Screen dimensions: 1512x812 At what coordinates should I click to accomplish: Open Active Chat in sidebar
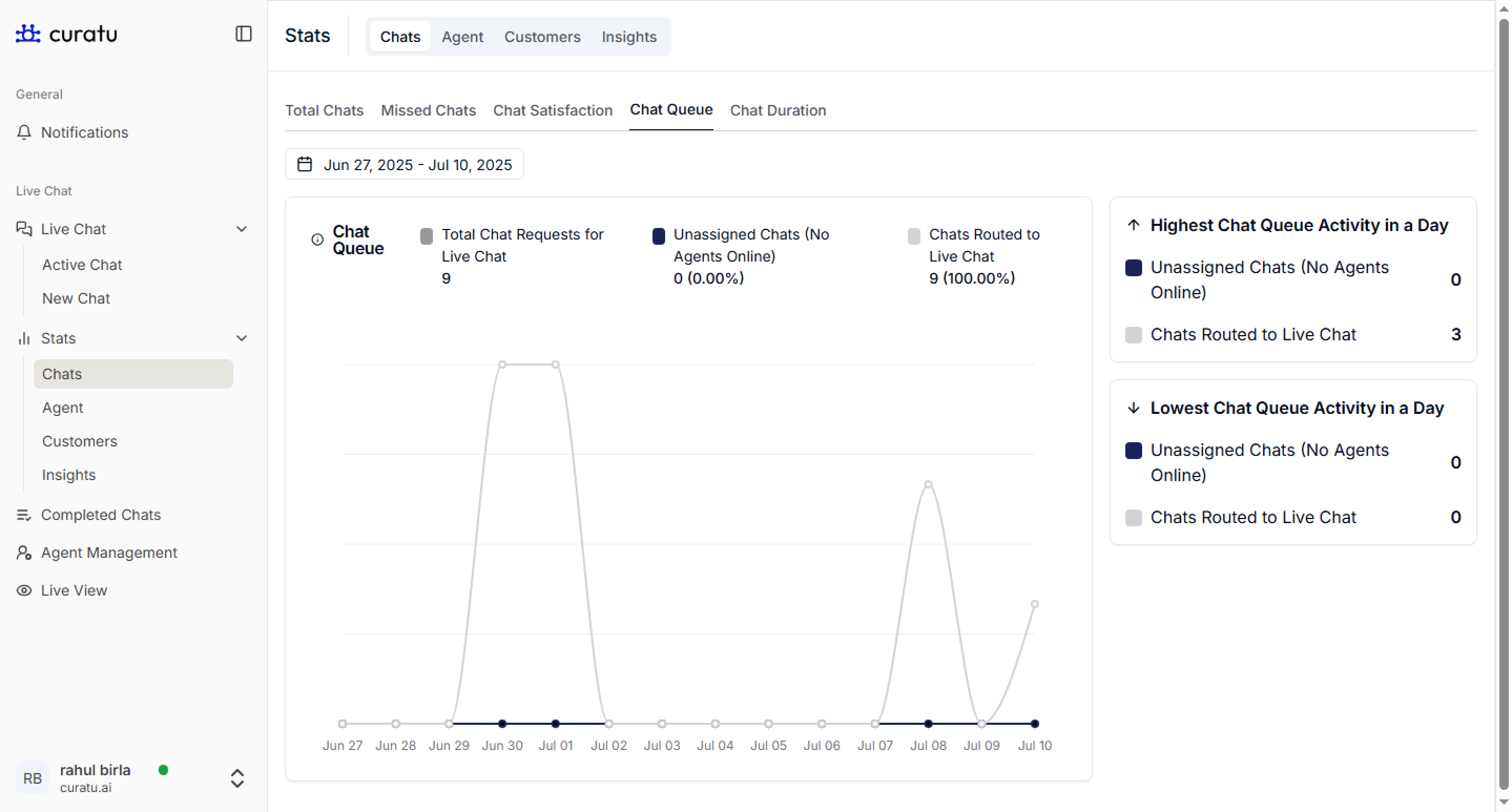tap(81, 265)
